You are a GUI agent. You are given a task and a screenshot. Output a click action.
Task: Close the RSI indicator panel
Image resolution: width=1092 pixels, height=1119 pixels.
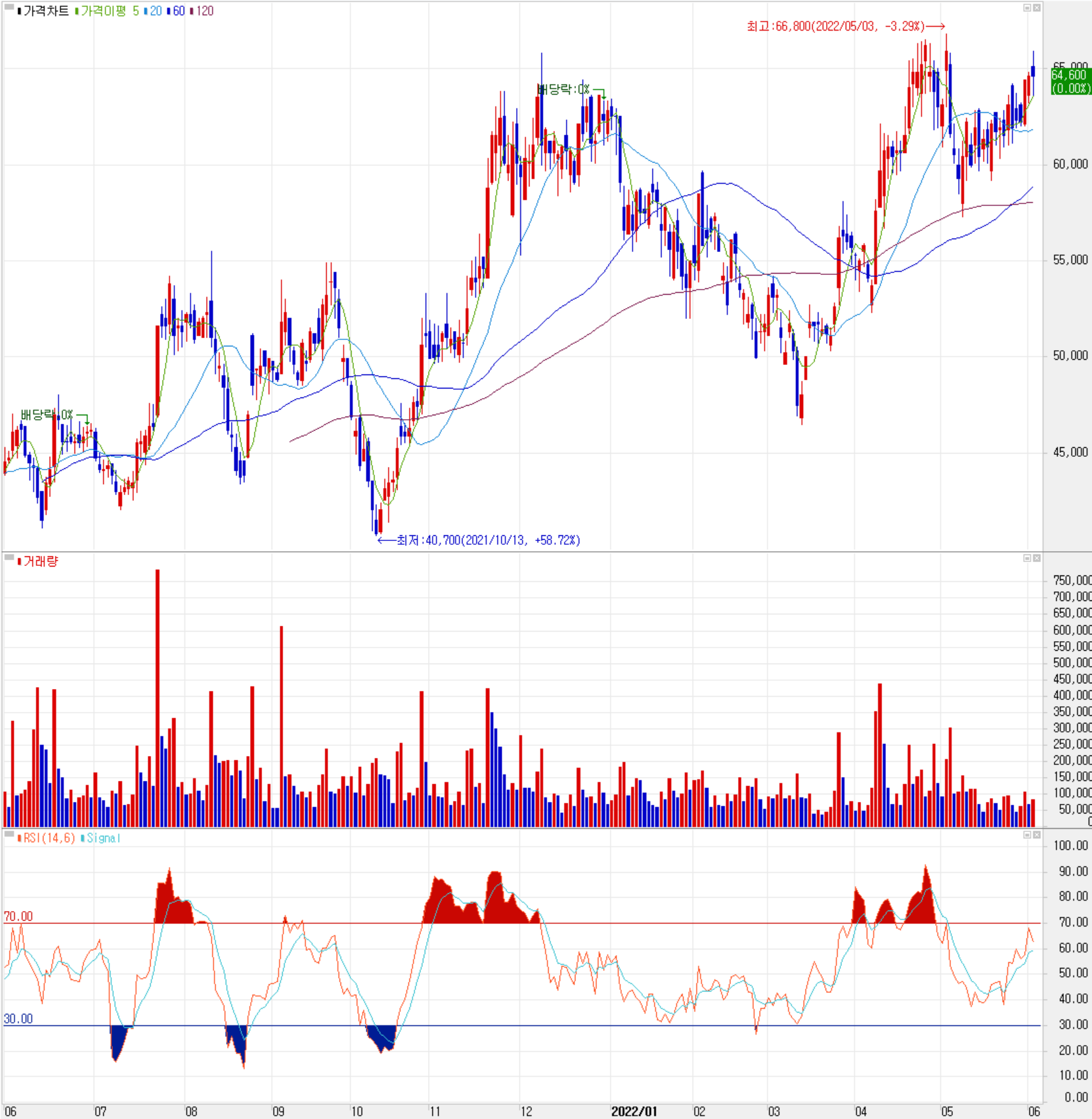pos(1037,834)
